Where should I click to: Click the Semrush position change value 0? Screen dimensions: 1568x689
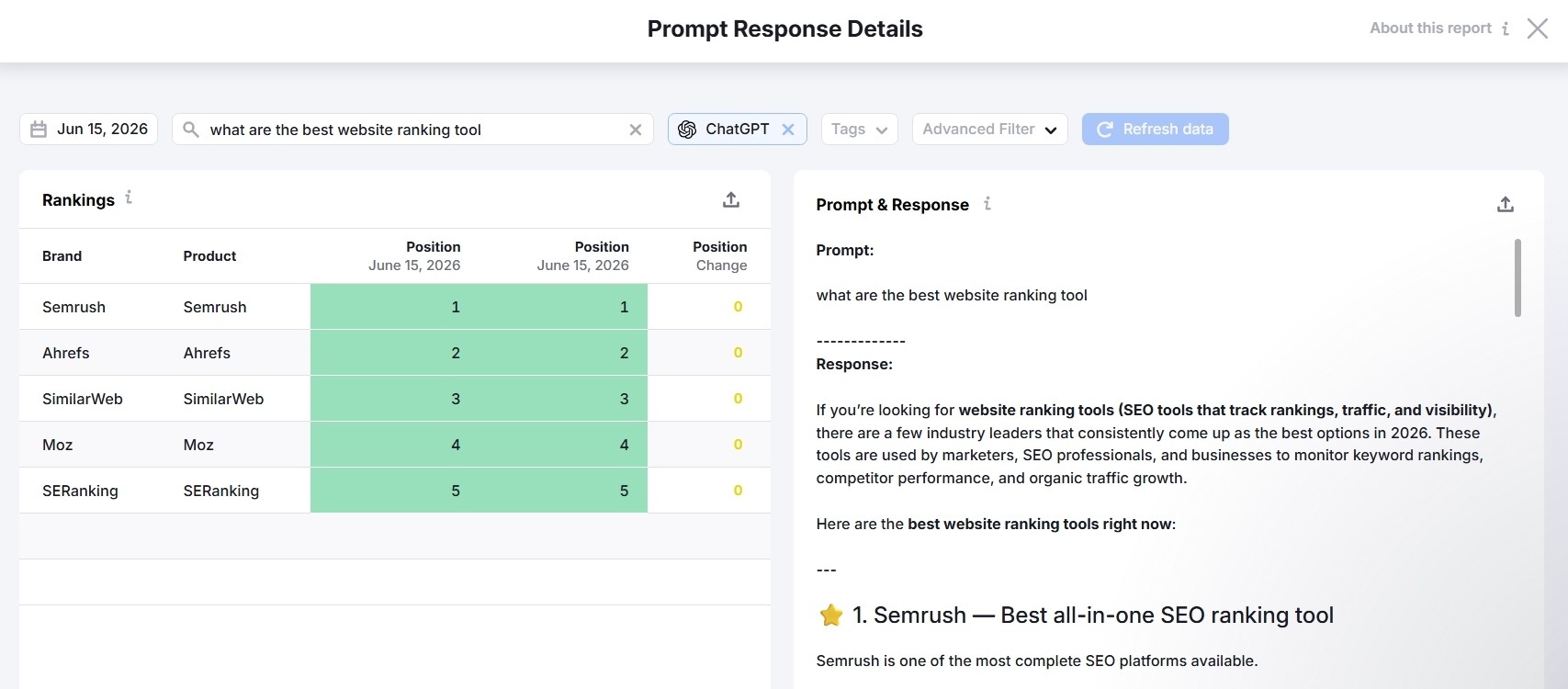pyautogui.click(x=738, y=307)
